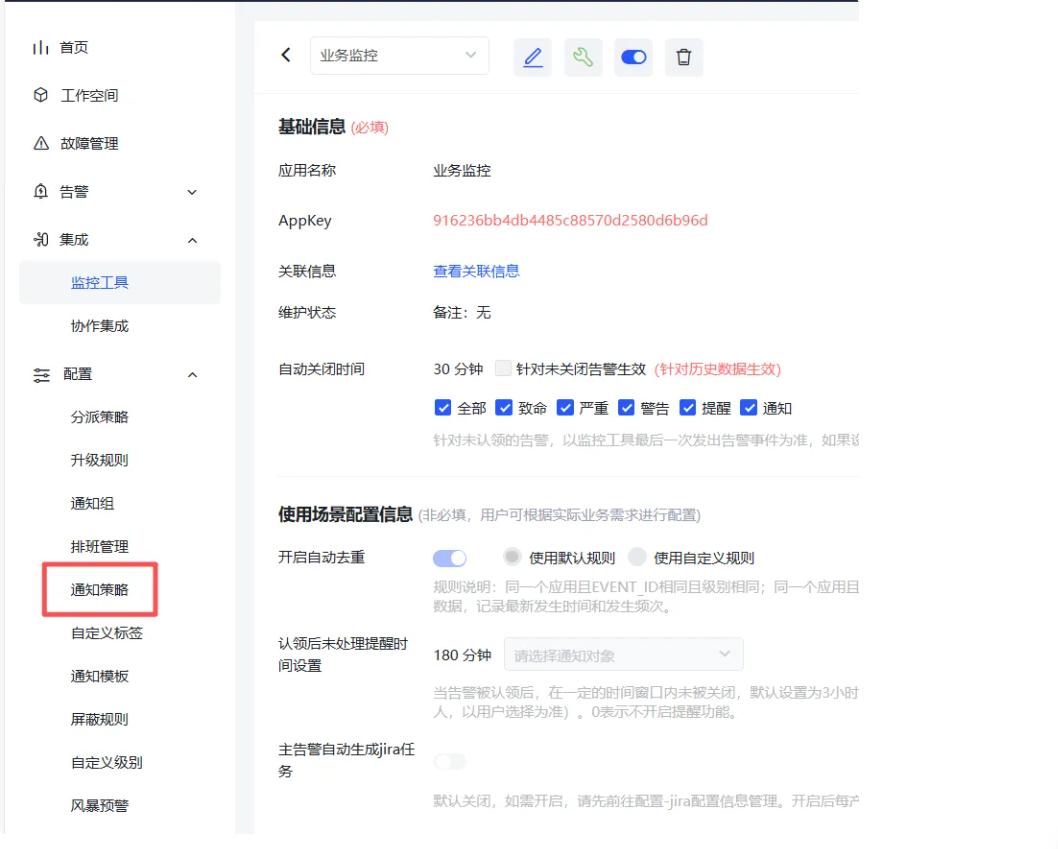Click the trash can delete icon

coord(684,58)
